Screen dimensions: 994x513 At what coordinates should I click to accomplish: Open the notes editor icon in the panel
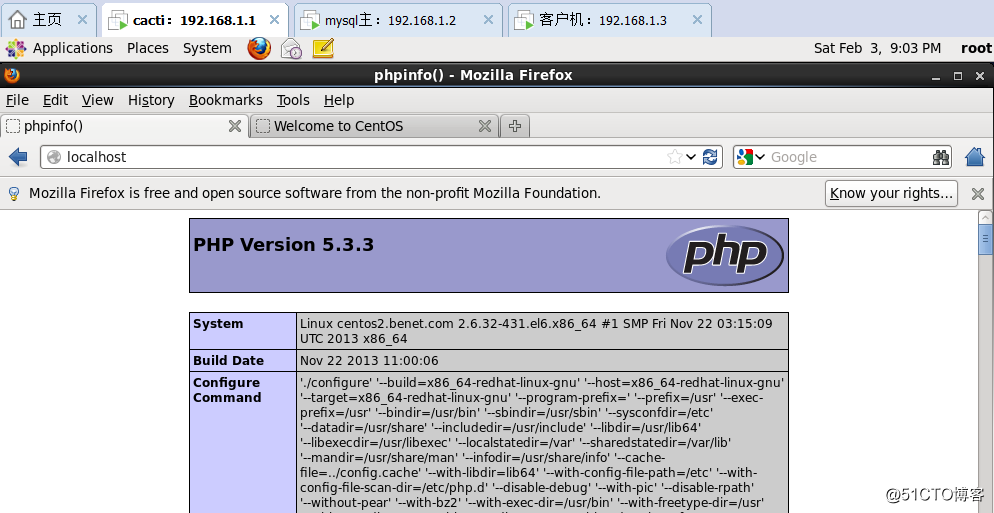click(323, 48)
